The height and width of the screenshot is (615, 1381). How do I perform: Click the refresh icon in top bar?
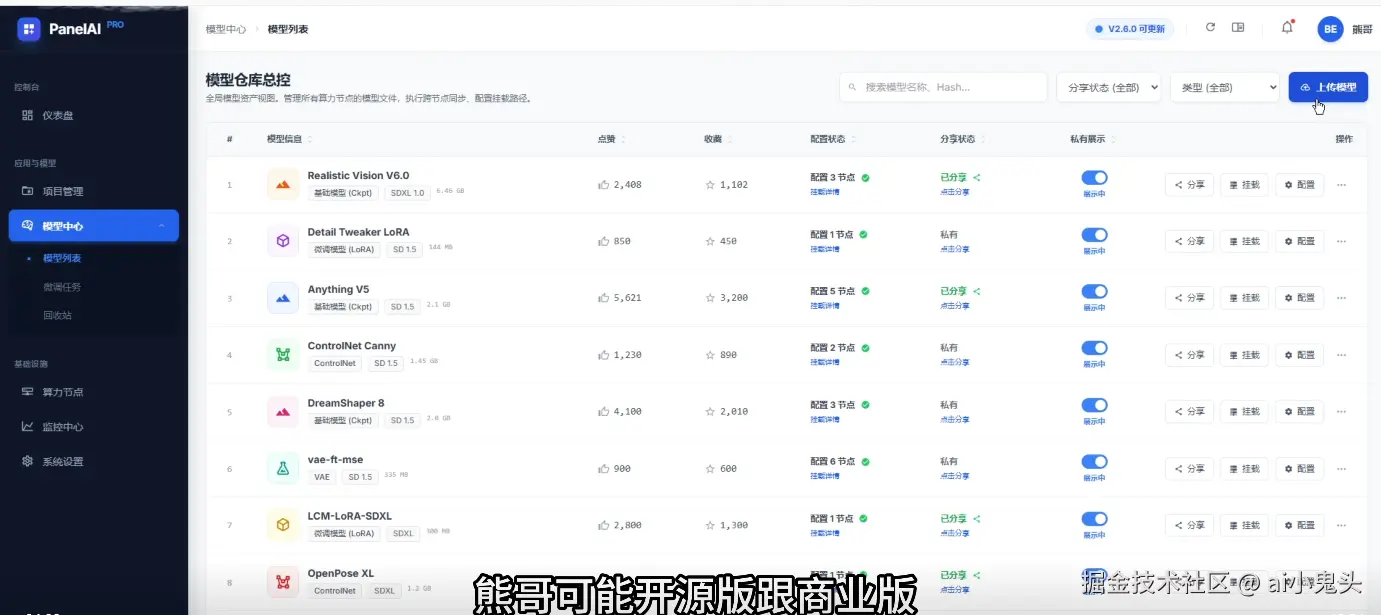[1210, 28]
